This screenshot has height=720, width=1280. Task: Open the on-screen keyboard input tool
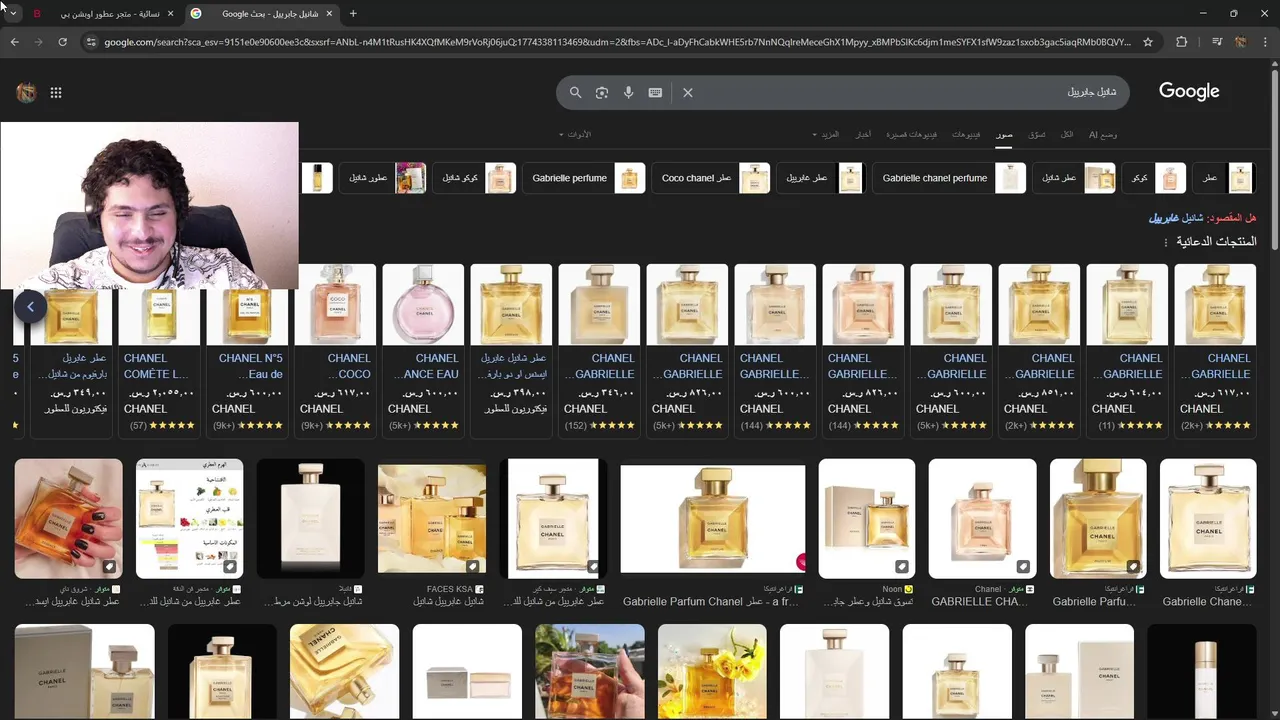(655, 92)
